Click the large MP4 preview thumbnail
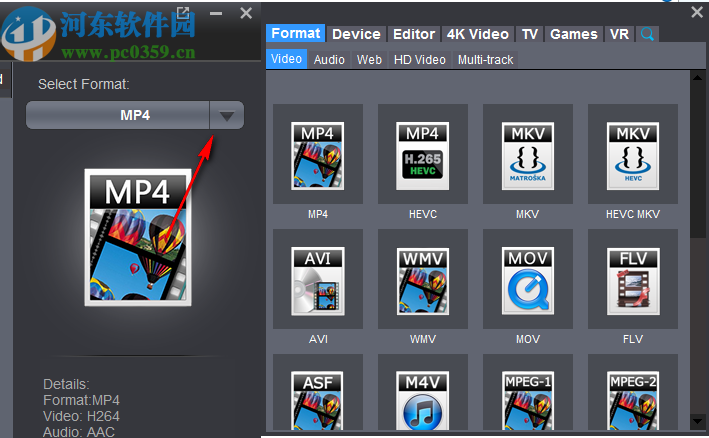The height and width of the screenshot is (438, 709). tap(138, 237)
